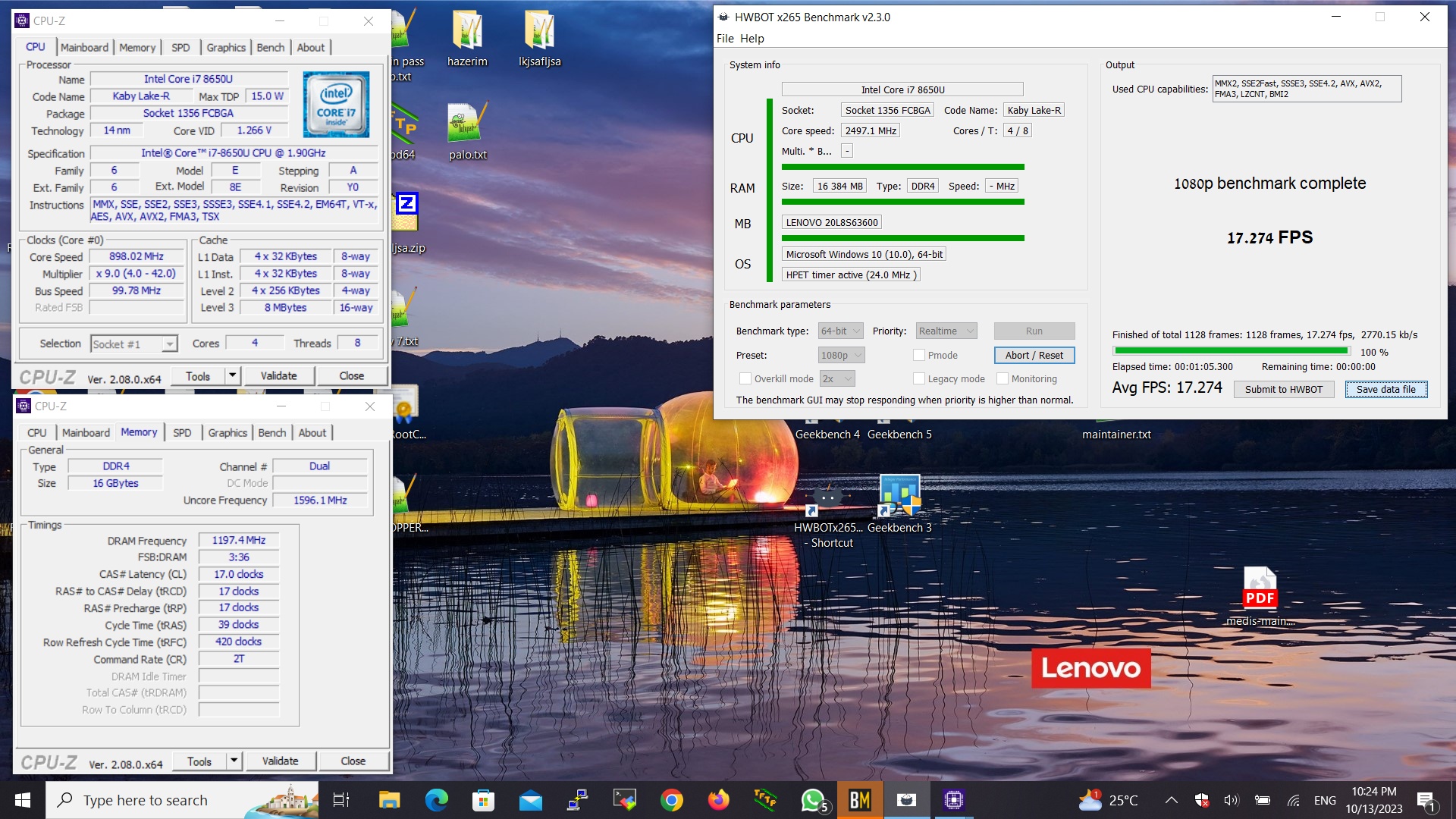The image size is (1456, 819).
Task: Switch to Graphics tab in bottom CPU-Z
Action: [x=227, y=432]
